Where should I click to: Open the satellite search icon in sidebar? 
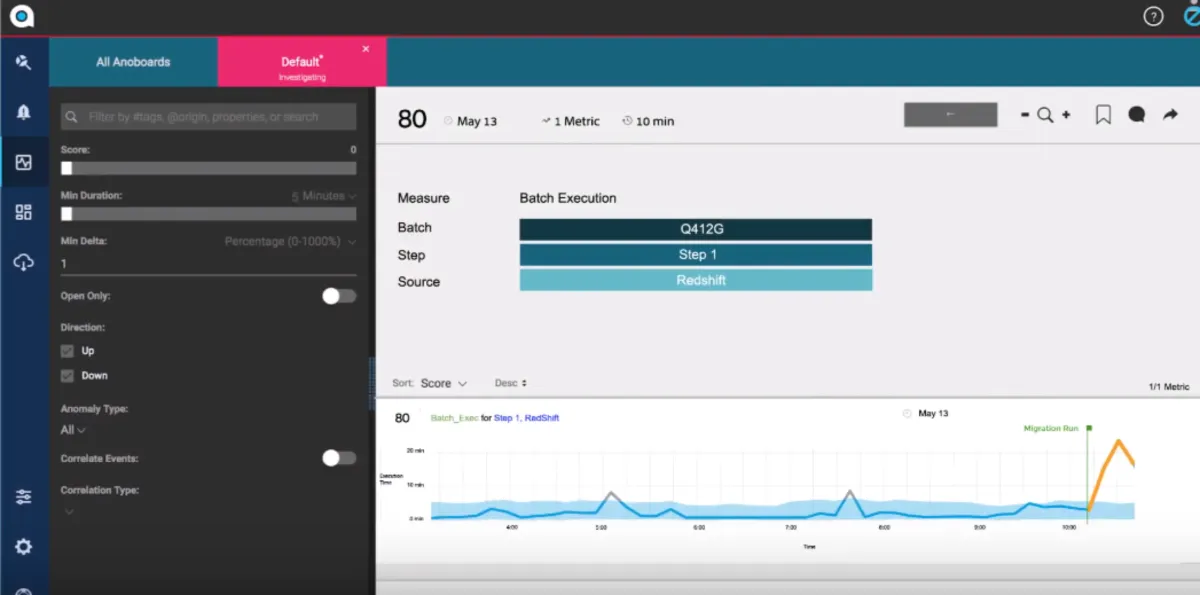point(23,62)
